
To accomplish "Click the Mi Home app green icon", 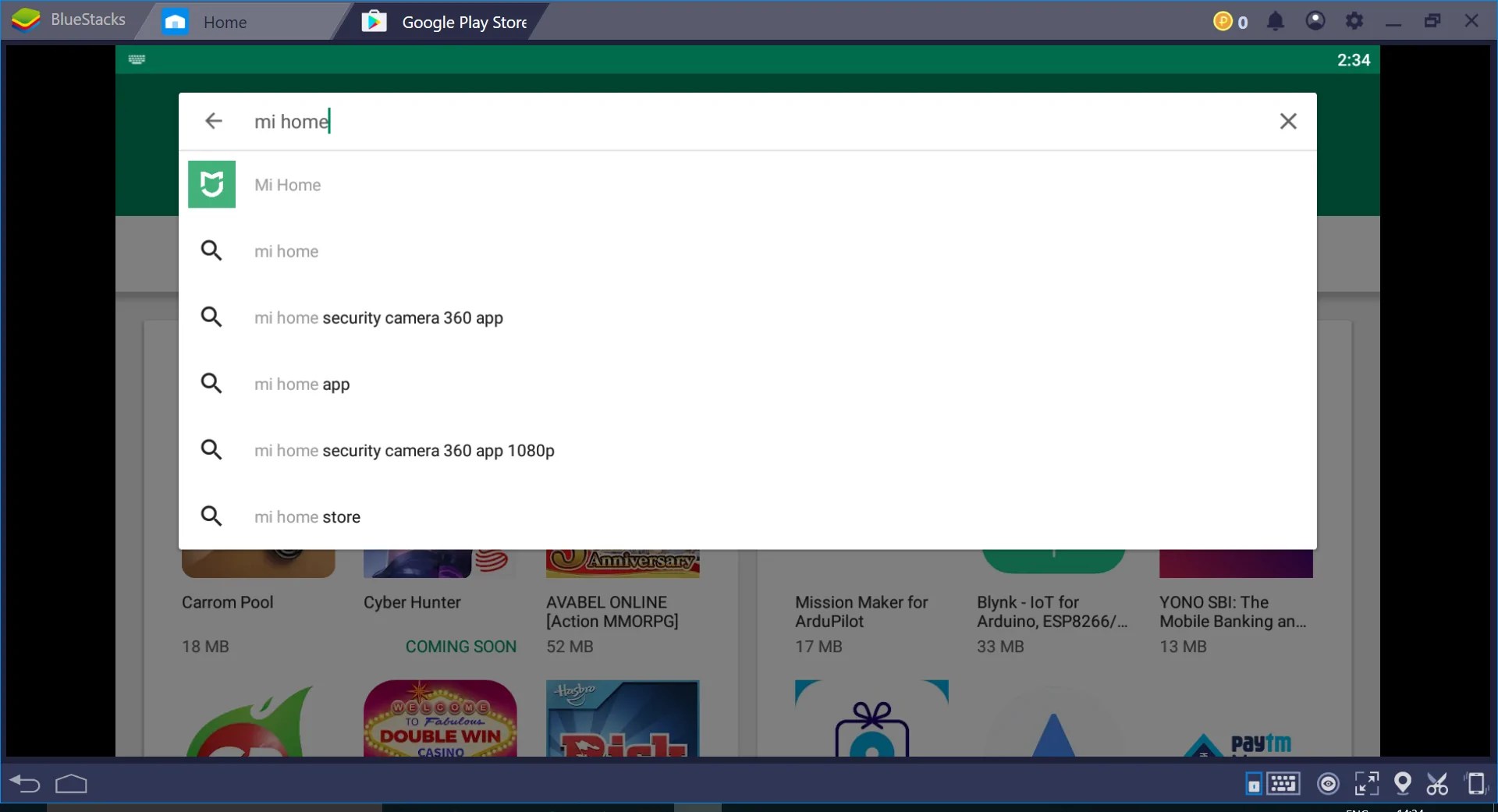I will [211, 184].
